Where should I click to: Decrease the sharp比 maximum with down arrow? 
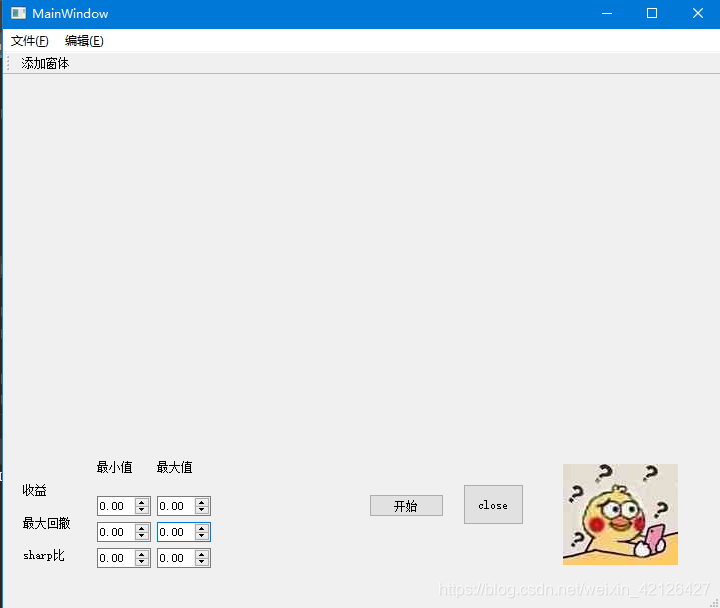coord(202,563)
